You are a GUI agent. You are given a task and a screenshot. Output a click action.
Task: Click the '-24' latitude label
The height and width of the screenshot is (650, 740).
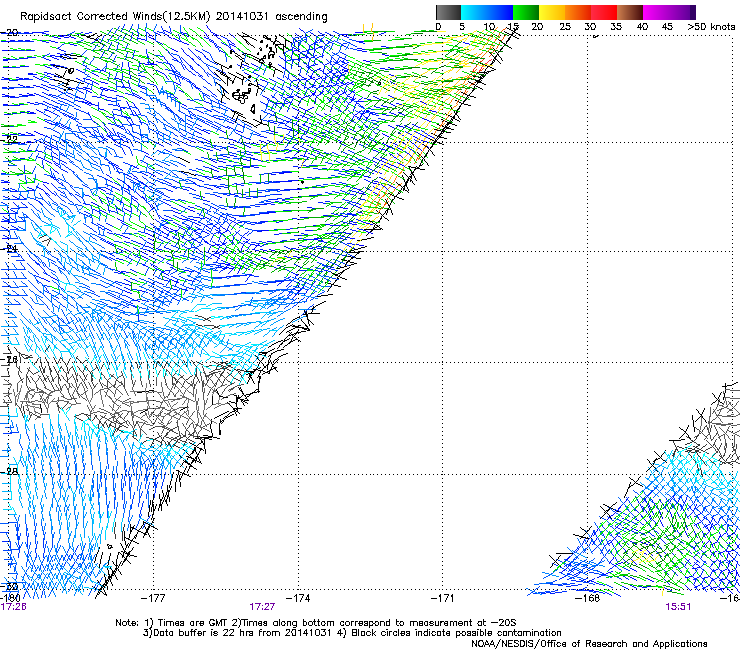(9, 248)
